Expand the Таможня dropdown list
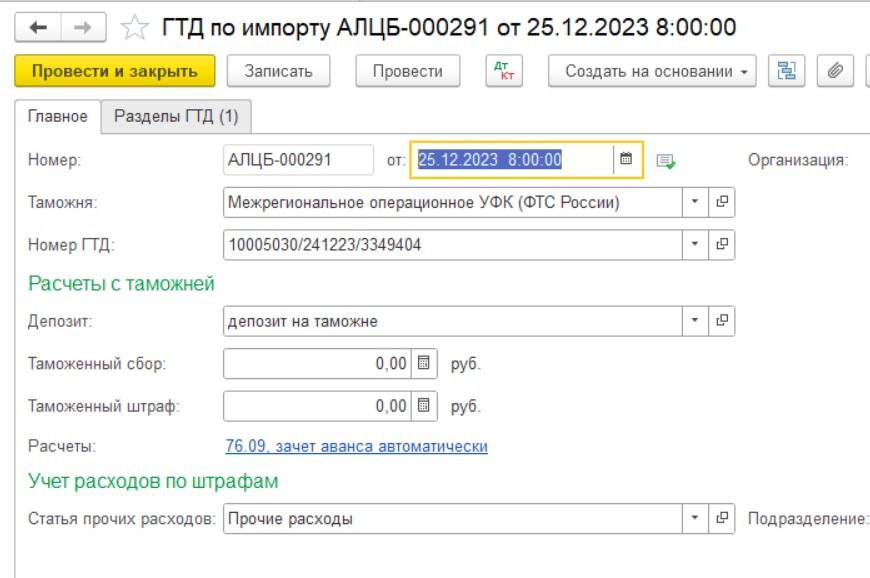This screenshot has height=578, width=870. click(x=696, y=202)
